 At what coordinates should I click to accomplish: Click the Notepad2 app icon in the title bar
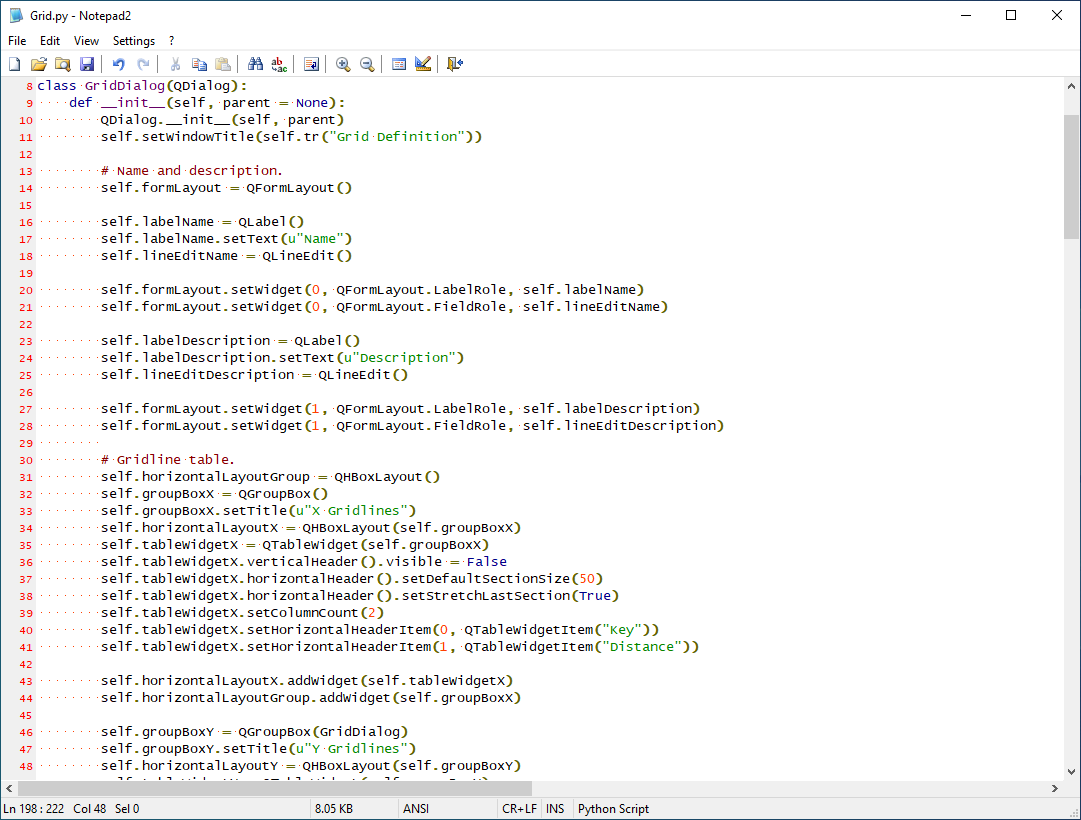[x=16, y=15]
